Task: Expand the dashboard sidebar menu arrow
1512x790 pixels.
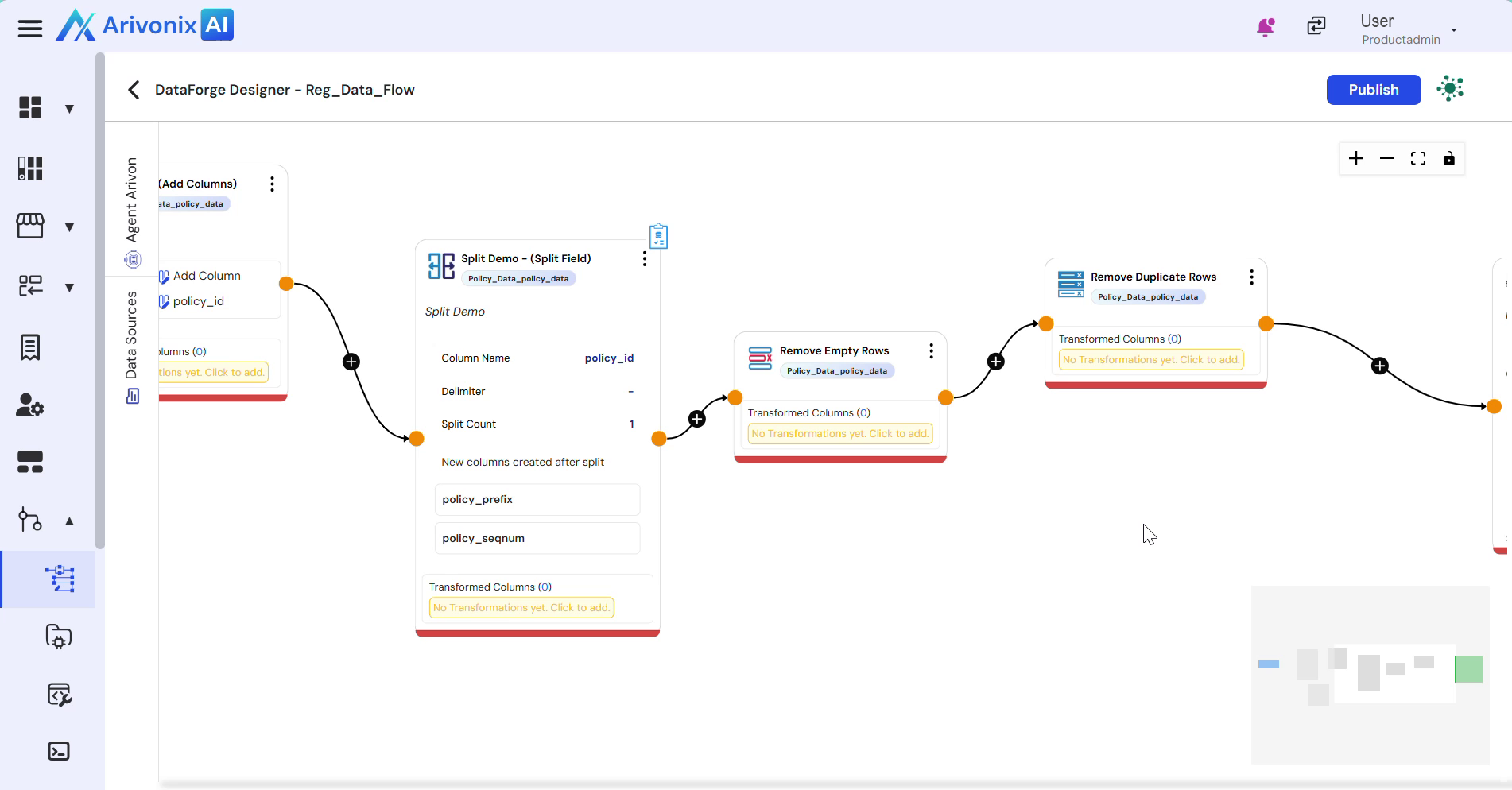Action: click(69, 109)
